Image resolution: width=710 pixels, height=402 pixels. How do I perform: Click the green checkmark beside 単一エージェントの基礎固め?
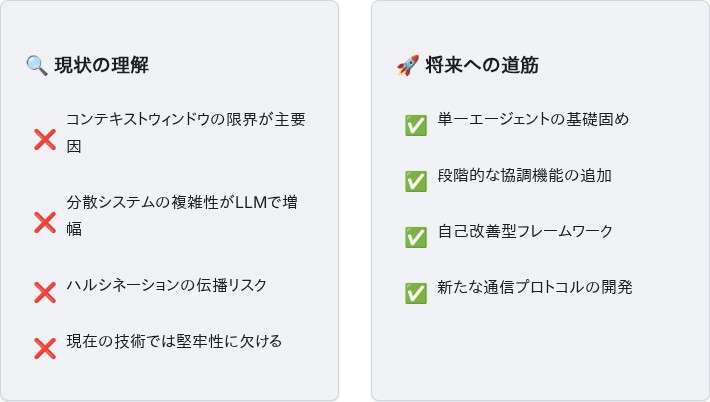[416, 125]
